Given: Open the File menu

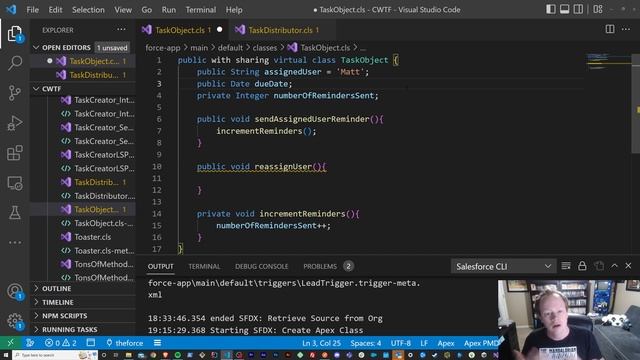Looking at the screenshot, I should coord(32,10).
